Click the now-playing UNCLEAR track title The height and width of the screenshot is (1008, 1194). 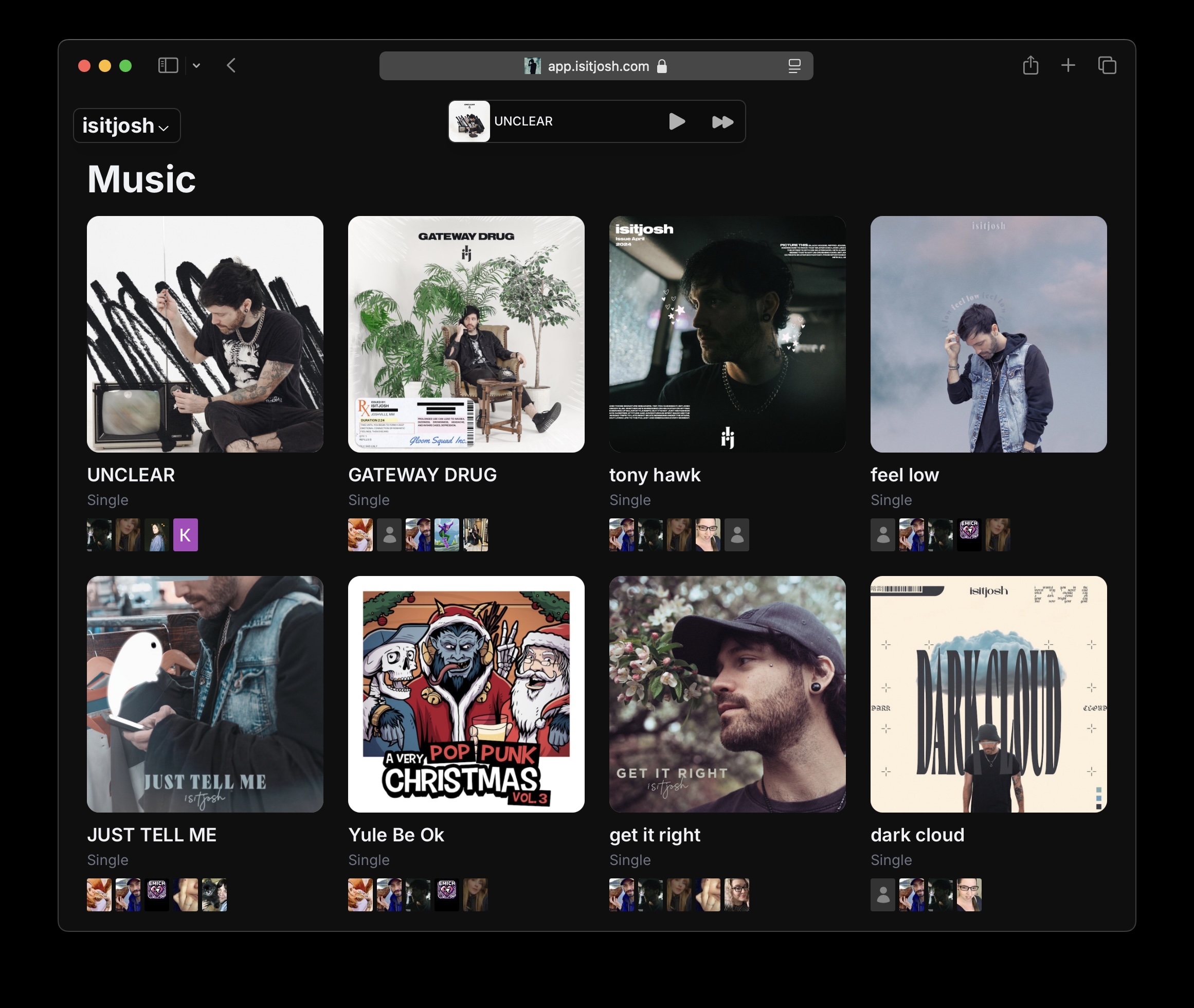coord(523,121)
